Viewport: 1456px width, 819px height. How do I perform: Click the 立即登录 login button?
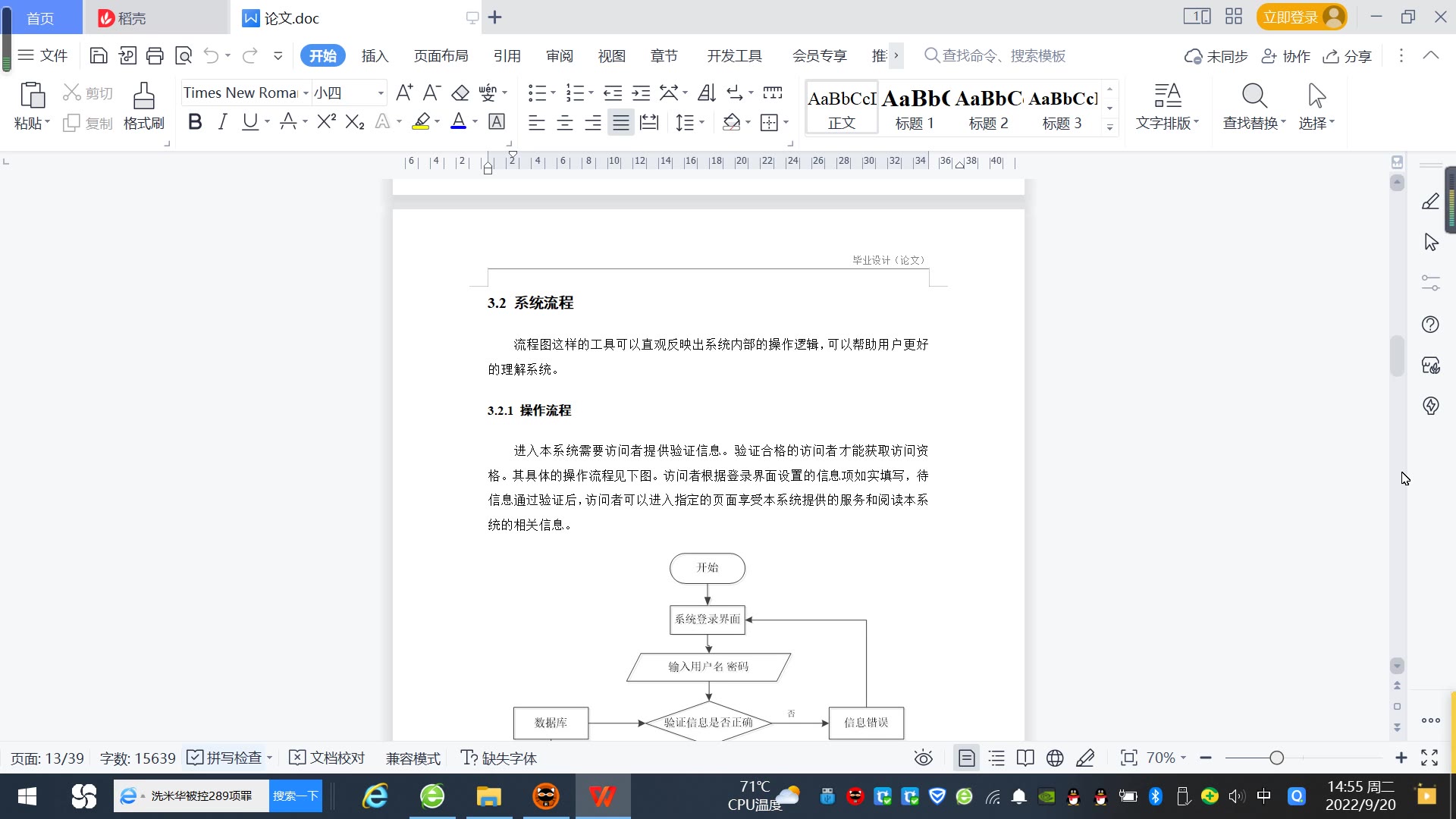coord(1290,17)
